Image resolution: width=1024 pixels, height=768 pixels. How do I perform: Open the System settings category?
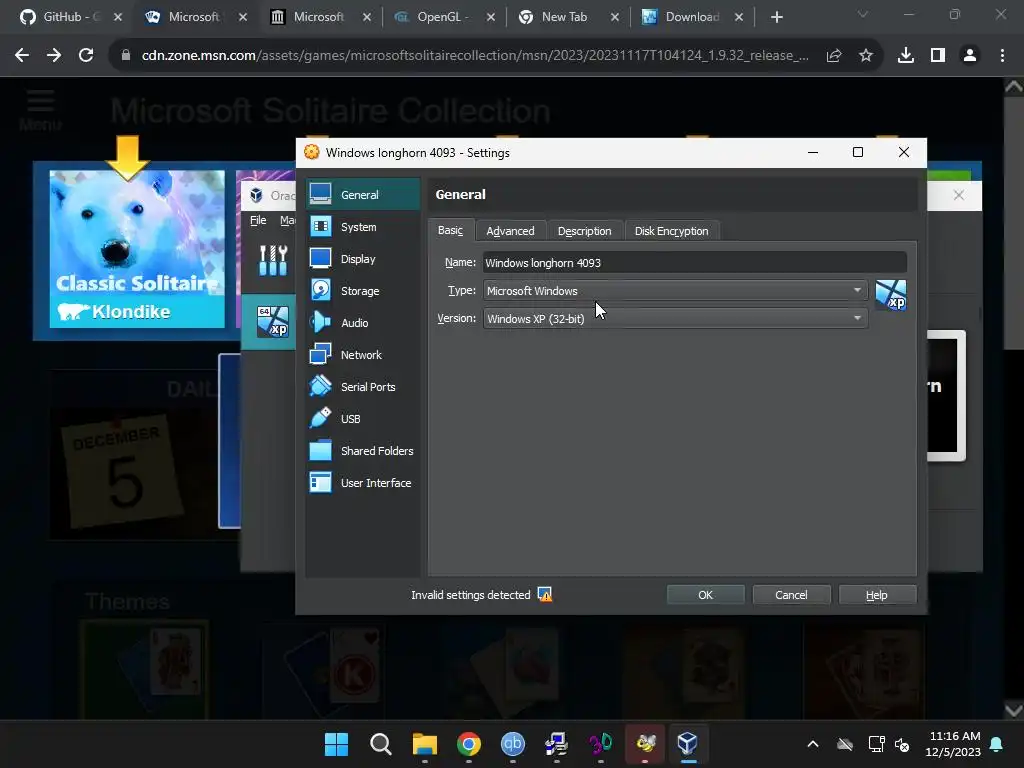[362, 227]
